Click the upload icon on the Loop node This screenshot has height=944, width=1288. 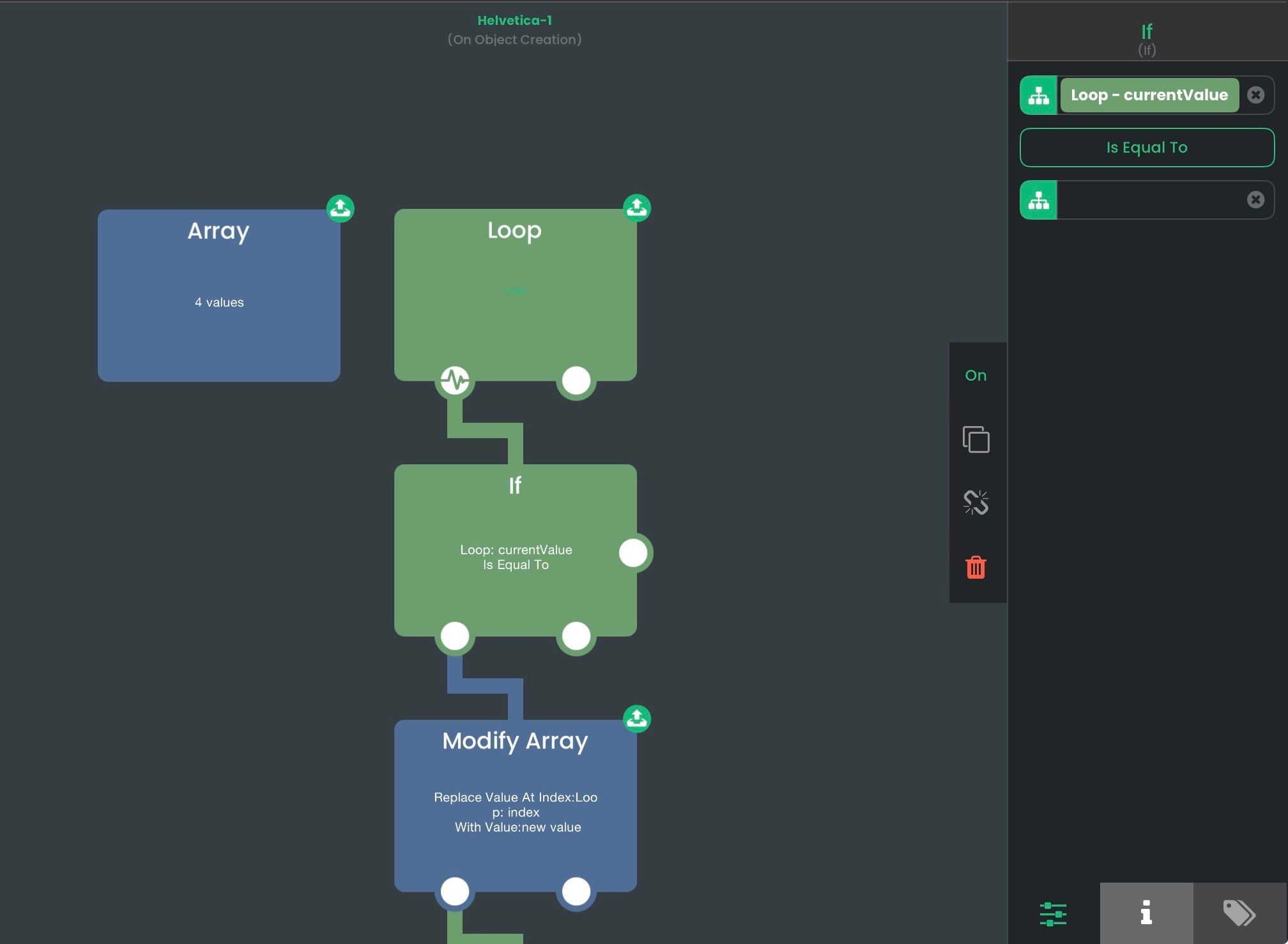click(636, 208)
